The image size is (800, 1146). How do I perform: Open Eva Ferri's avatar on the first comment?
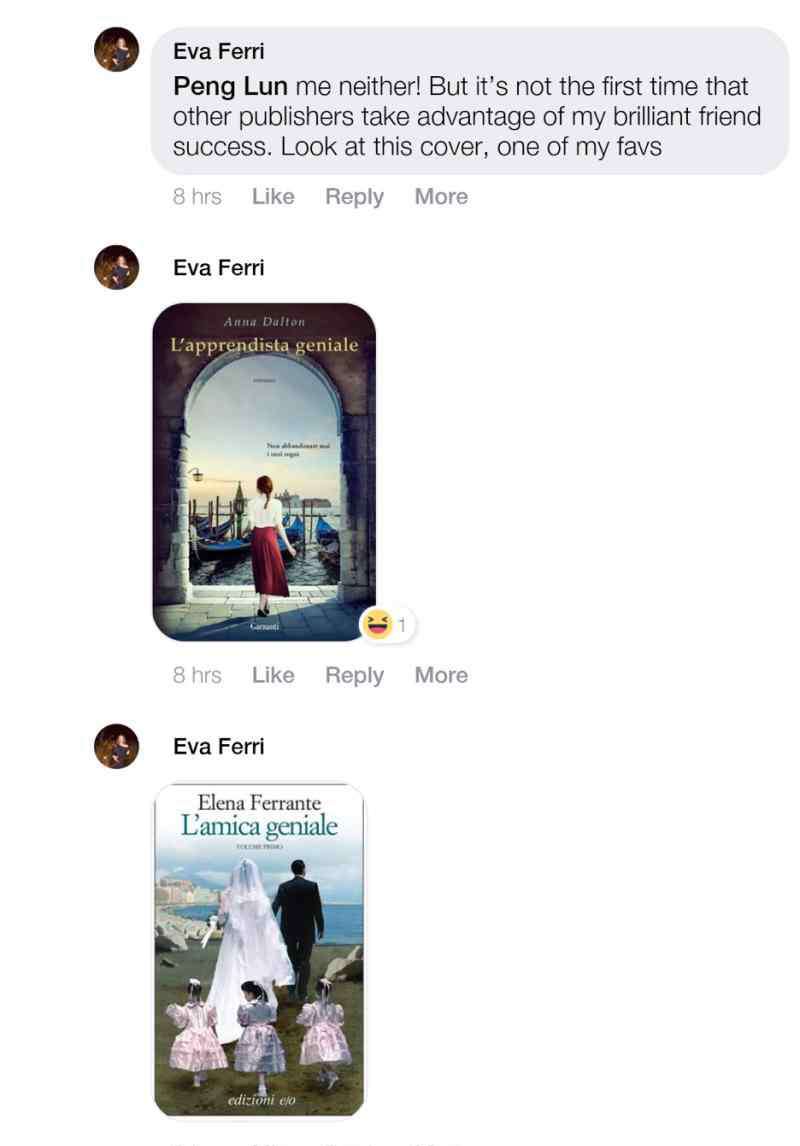pyautogui.click(x=116, y=50)
